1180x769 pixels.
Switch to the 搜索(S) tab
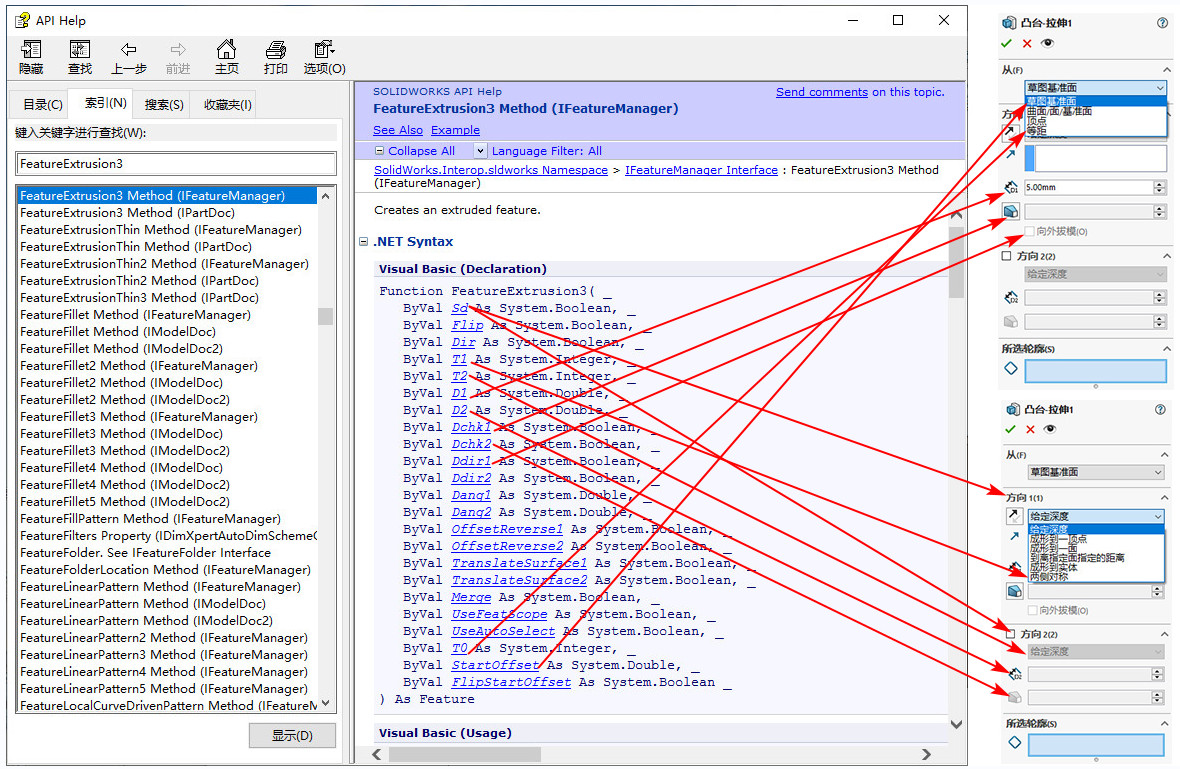pyautogui.click(x=164, y=105)
